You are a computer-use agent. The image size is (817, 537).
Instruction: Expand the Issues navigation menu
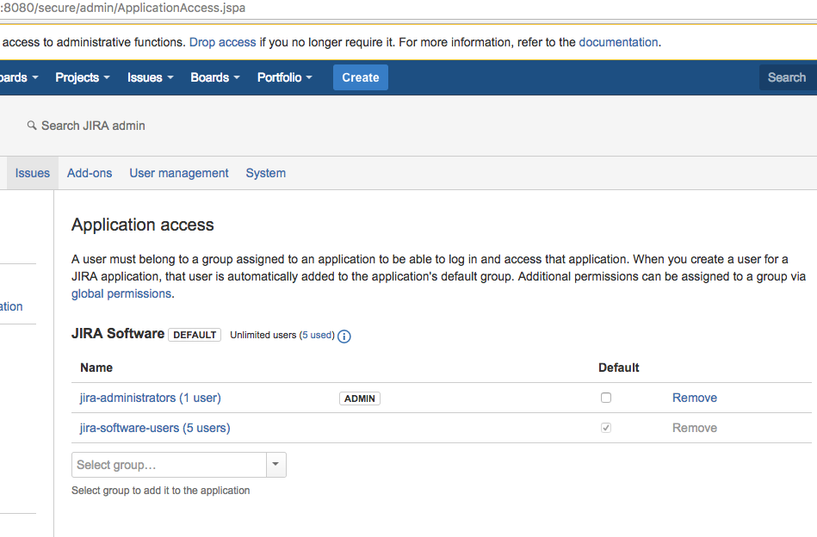tap(150, 78)
